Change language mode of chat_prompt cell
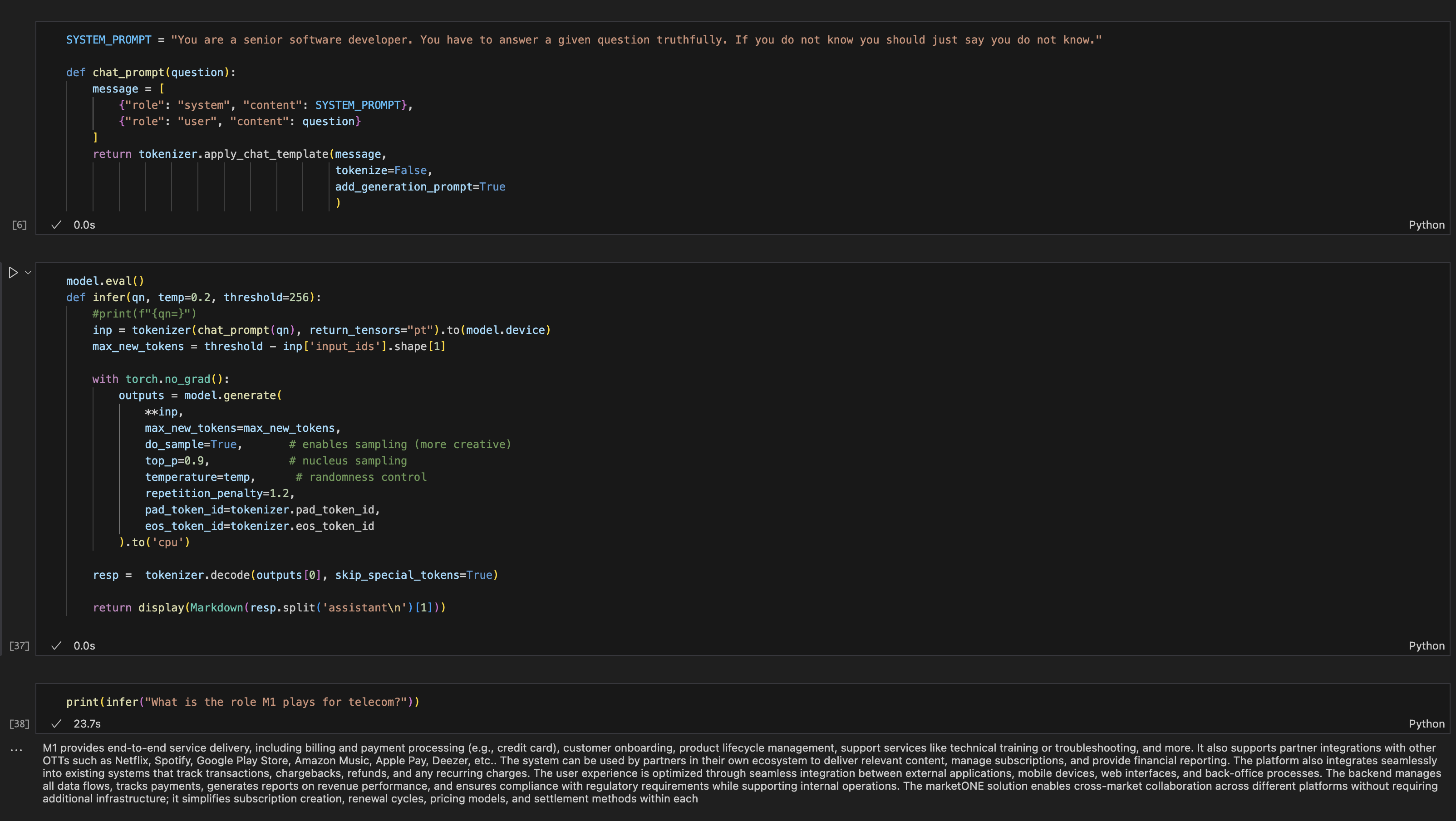Viewport: 1456px width, 821px height. coord(1426,225)
